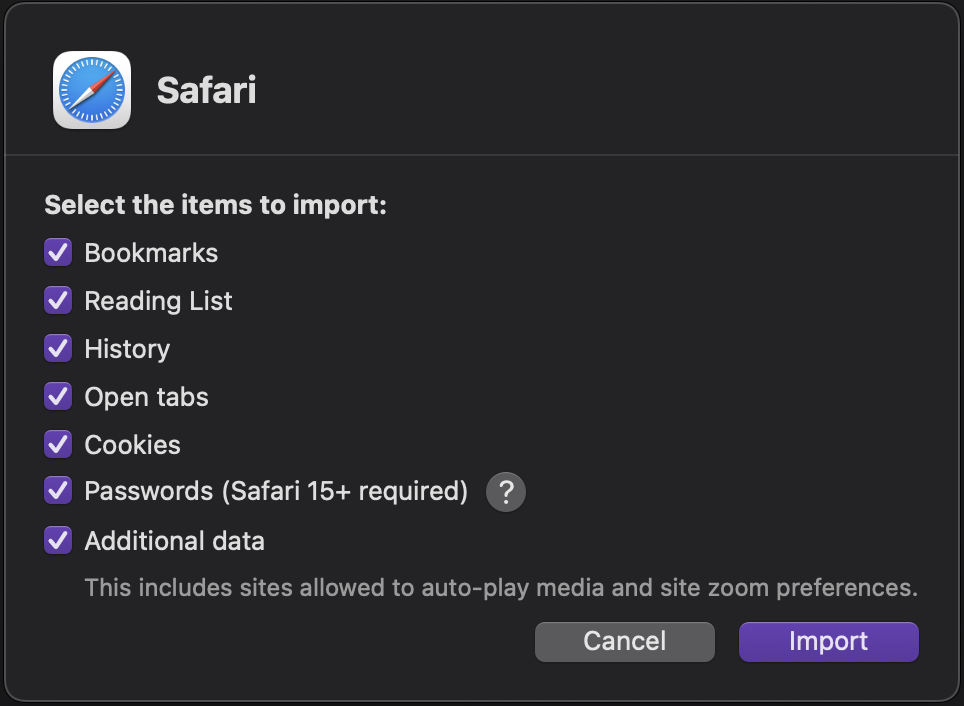Uncheck the Additional data option
Viewport: 964px width, 706px height.
point(57,540)
